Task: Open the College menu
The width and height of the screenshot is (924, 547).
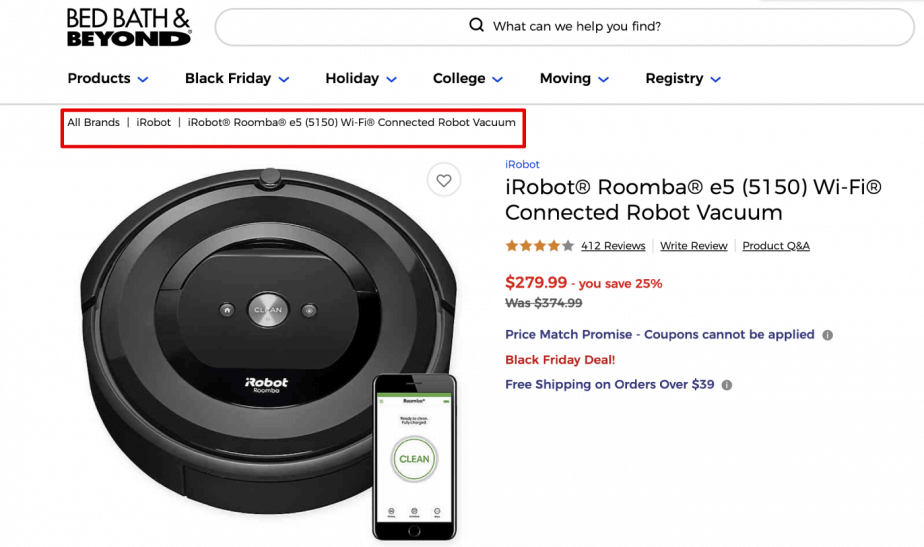Action: (x=467, y=78)
